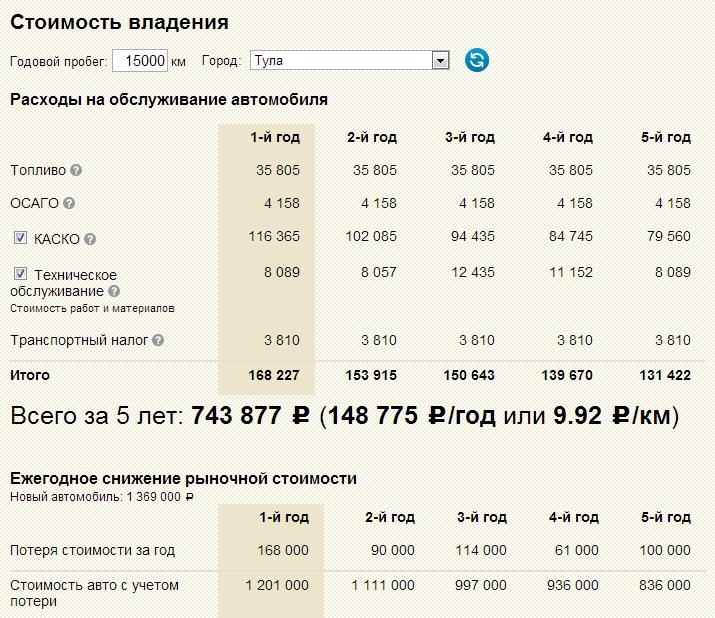The image size is (715, 618).
Task: Click the КАСКО value 79 560
Action: [x=669, y=236]
